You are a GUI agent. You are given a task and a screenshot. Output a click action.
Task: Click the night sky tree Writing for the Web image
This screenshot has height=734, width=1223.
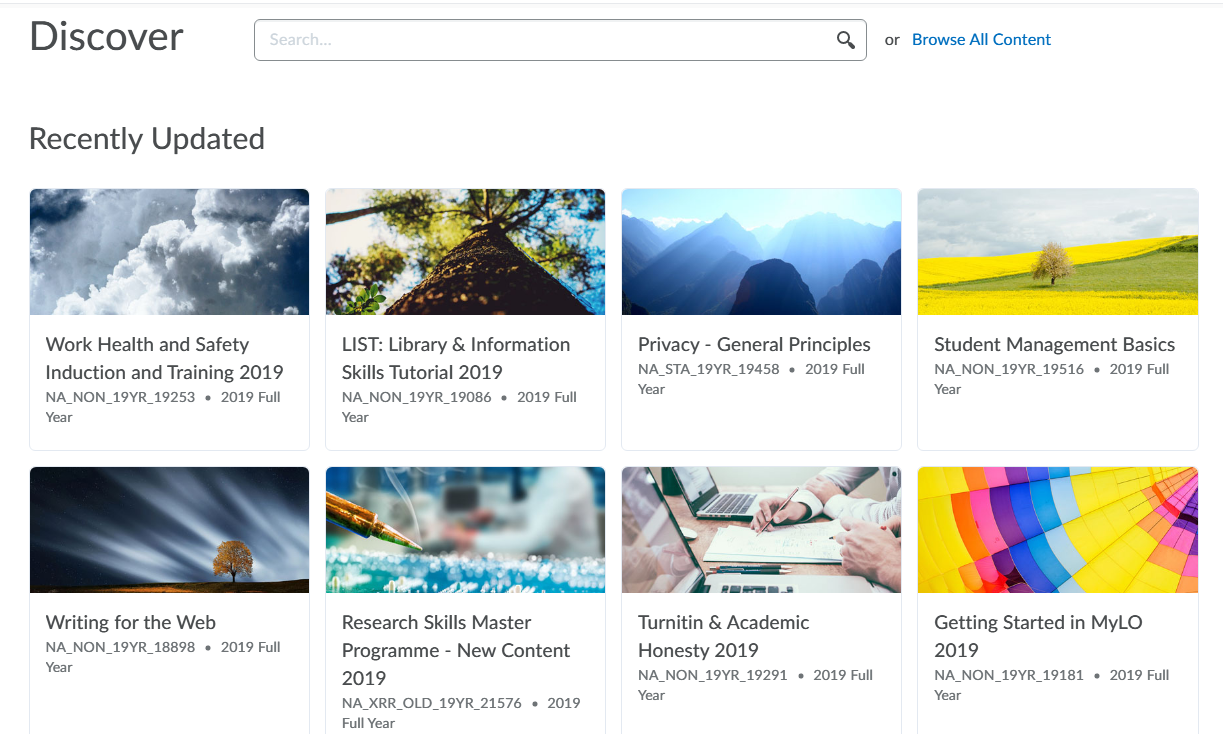169,530
